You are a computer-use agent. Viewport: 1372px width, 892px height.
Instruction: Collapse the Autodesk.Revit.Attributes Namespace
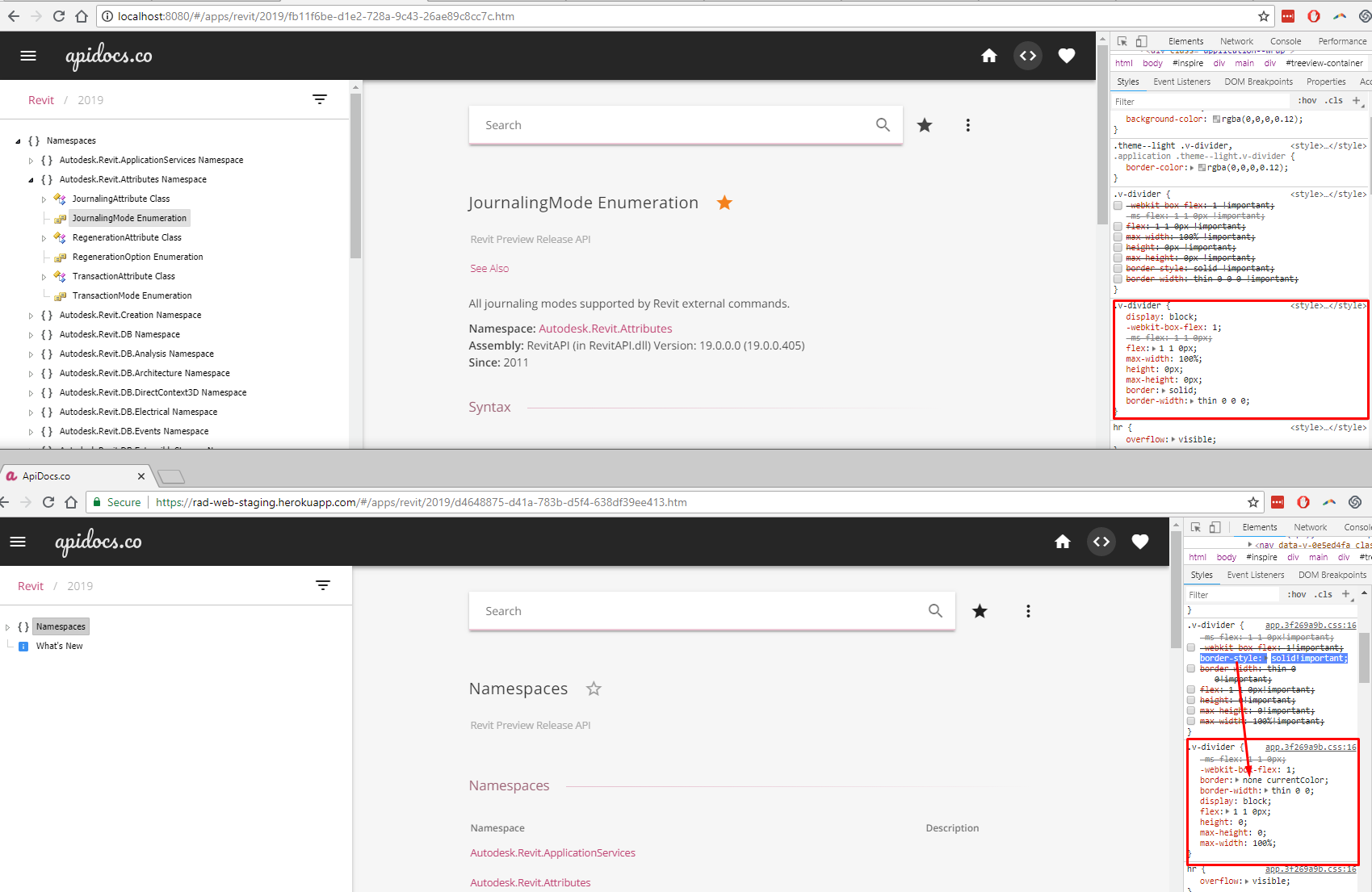point(31,178)
